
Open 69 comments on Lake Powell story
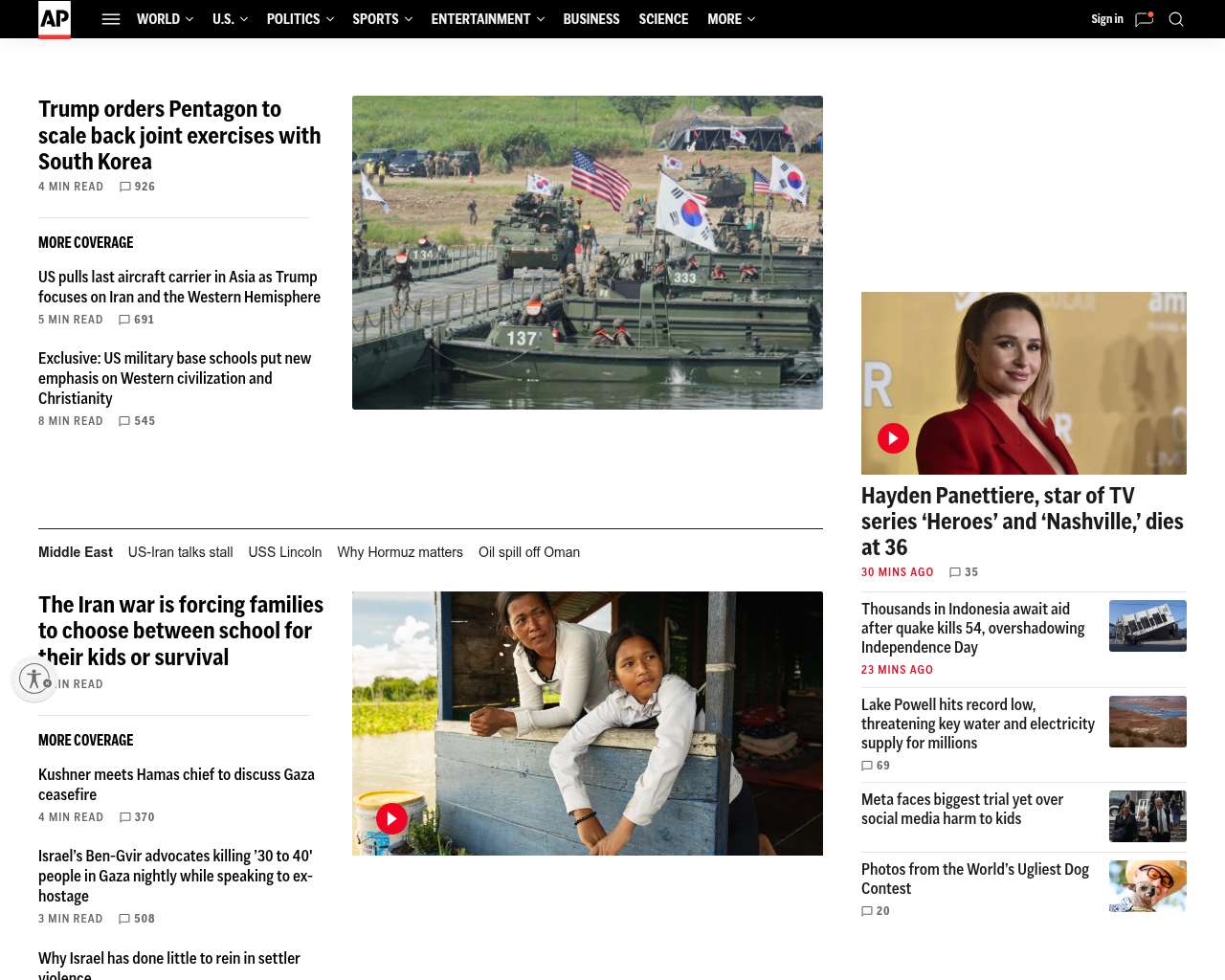(x=876, y=766)
